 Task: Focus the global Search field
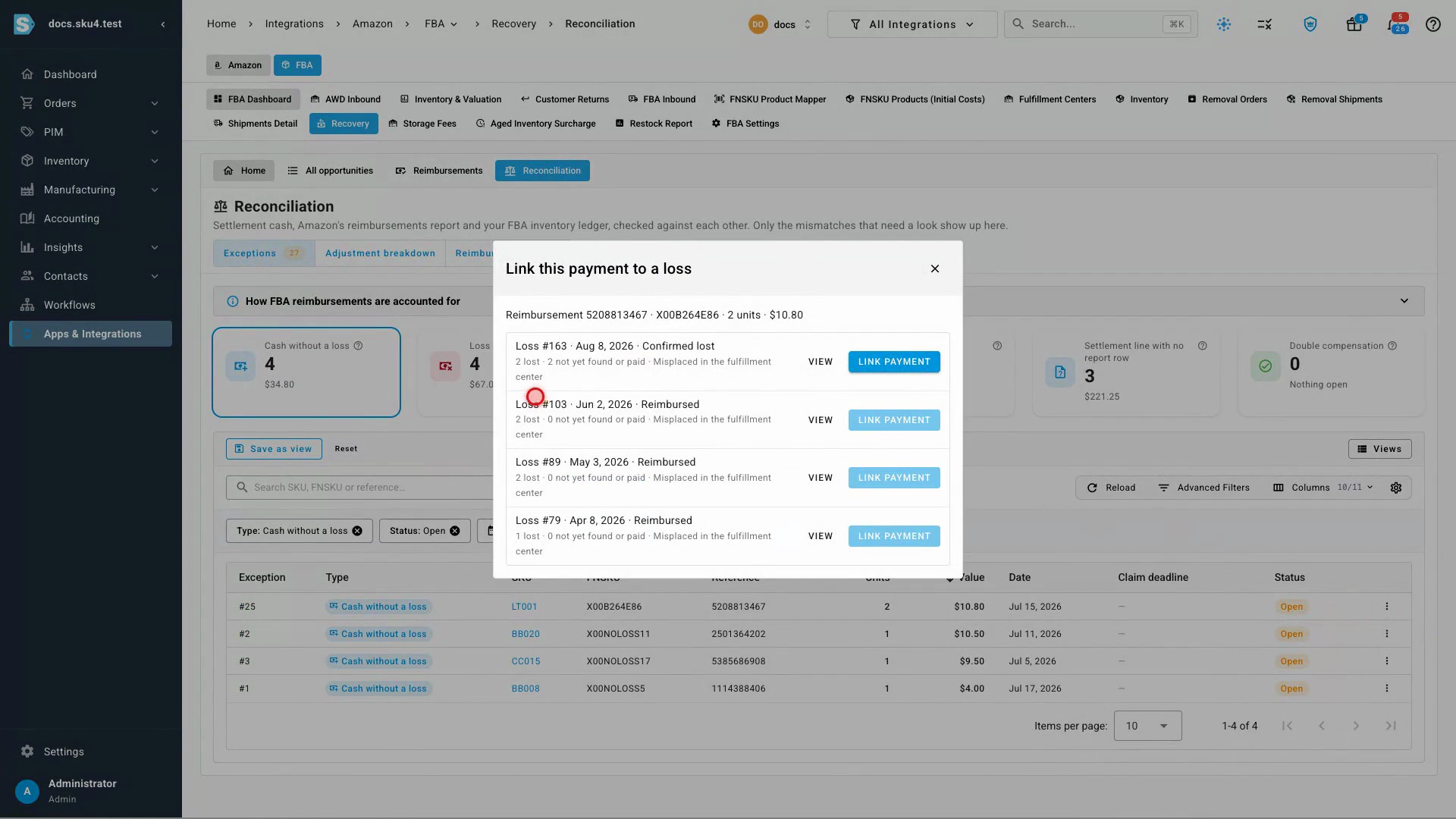pyautogui.click(x=1100, y=24)
